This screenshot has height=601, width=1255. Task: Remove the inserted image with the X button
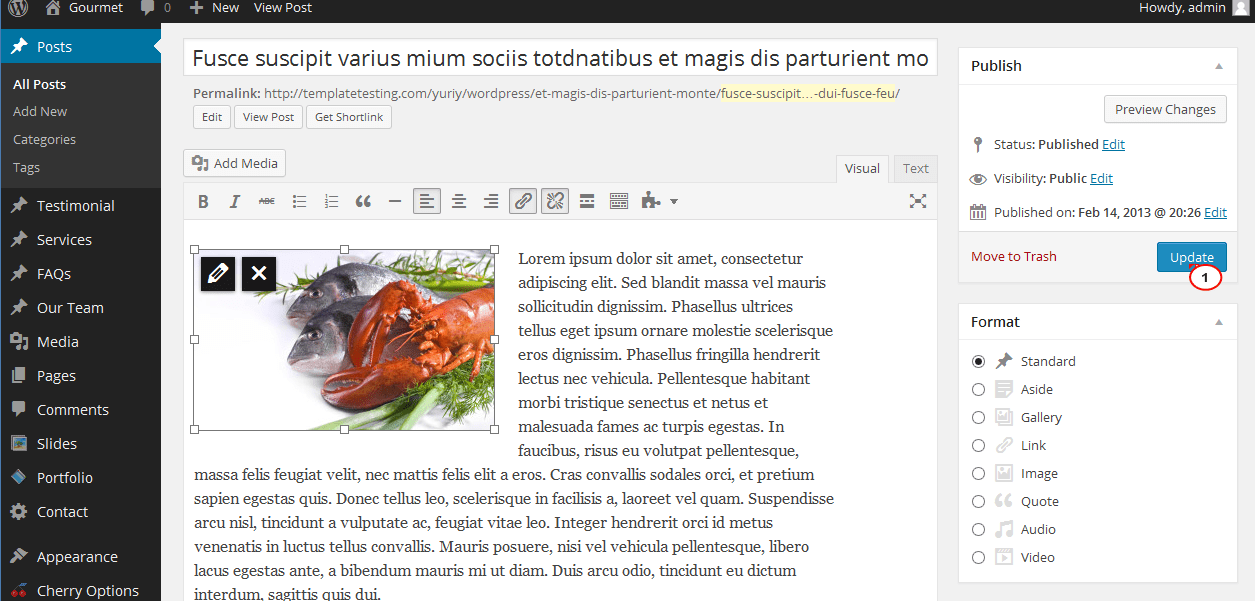(x=258, y=273)
